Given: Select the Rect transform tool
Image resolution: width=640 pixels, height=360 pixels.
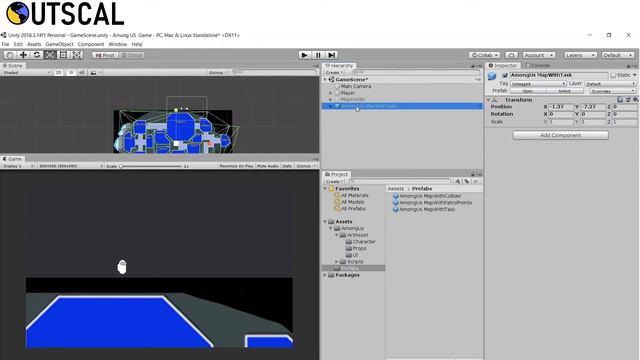Looking at the screenshot, I should pos(63,55).
